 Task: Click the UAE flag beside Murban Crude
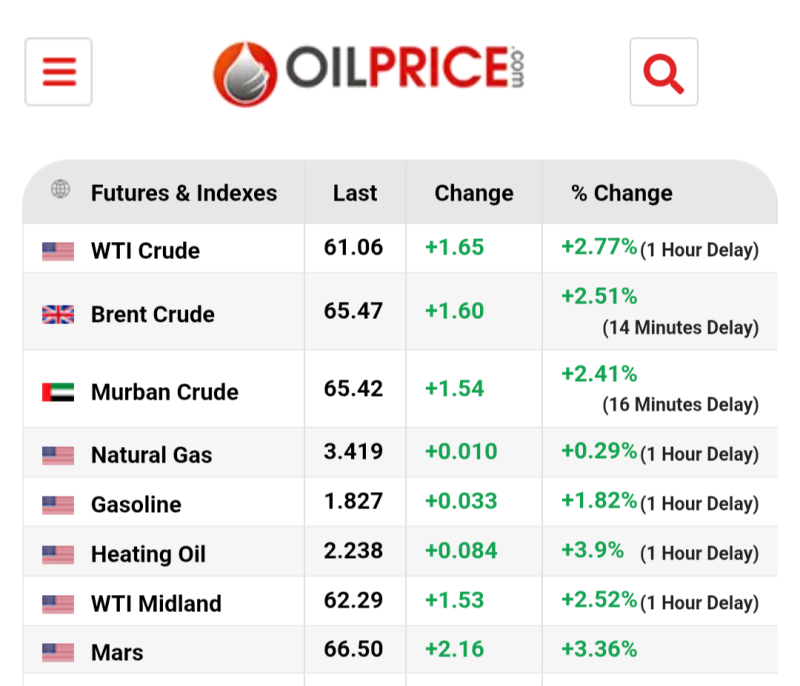pyautogui.click(x=58, y=392)
